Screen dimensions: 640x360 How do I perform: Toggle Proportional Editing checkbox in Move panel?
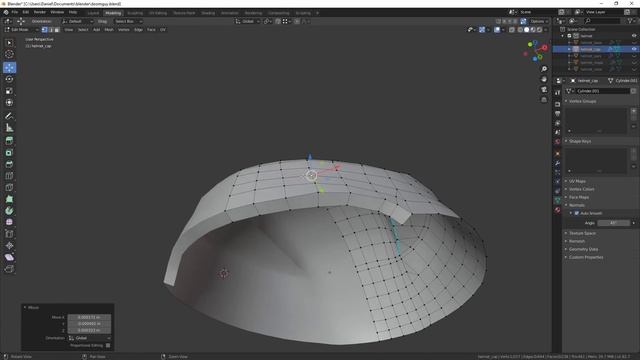(x=108, y=345)
